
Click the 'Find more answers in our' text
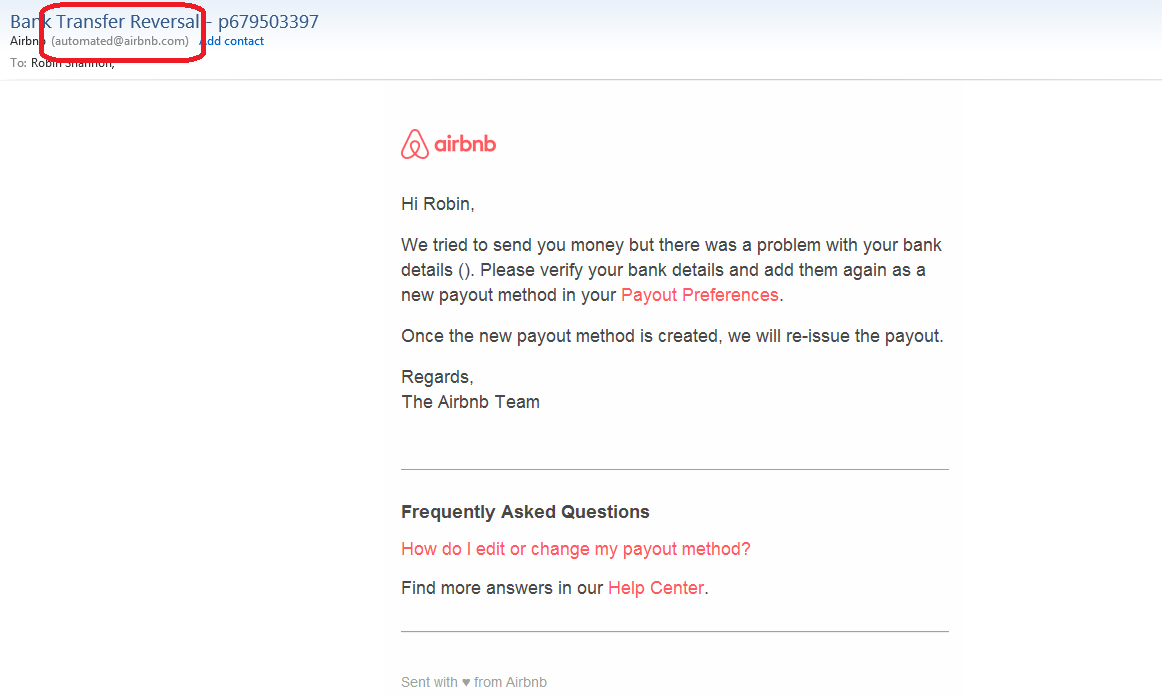(502, 588)
